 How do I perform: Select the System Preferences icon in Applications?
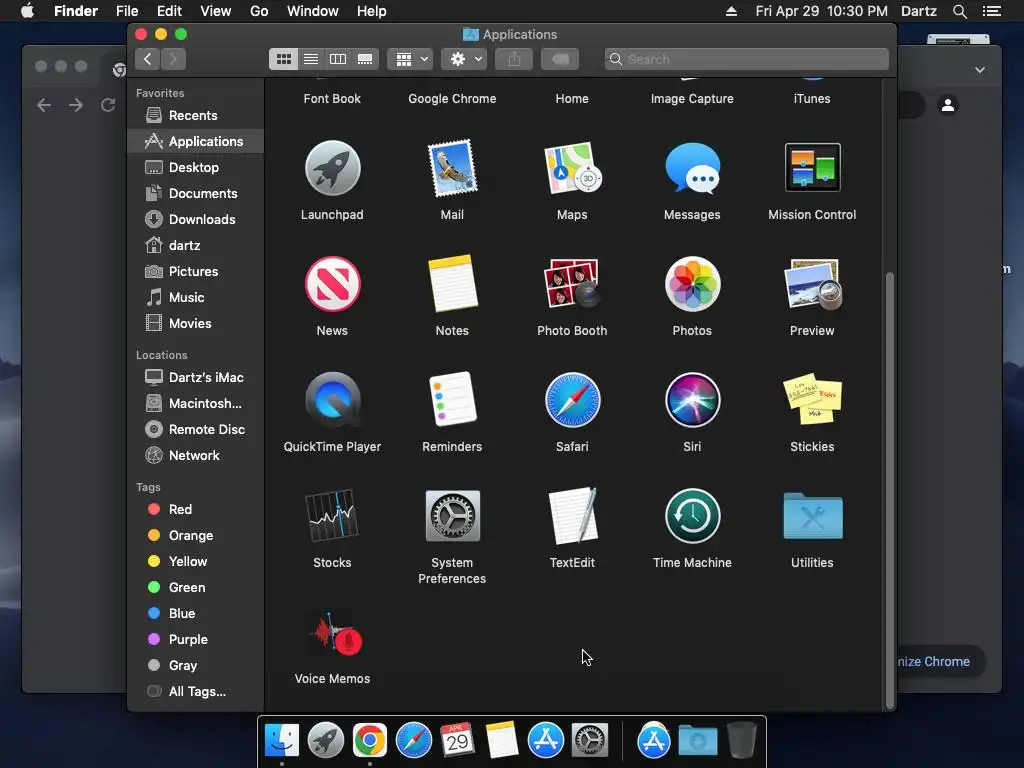point(452,516)
